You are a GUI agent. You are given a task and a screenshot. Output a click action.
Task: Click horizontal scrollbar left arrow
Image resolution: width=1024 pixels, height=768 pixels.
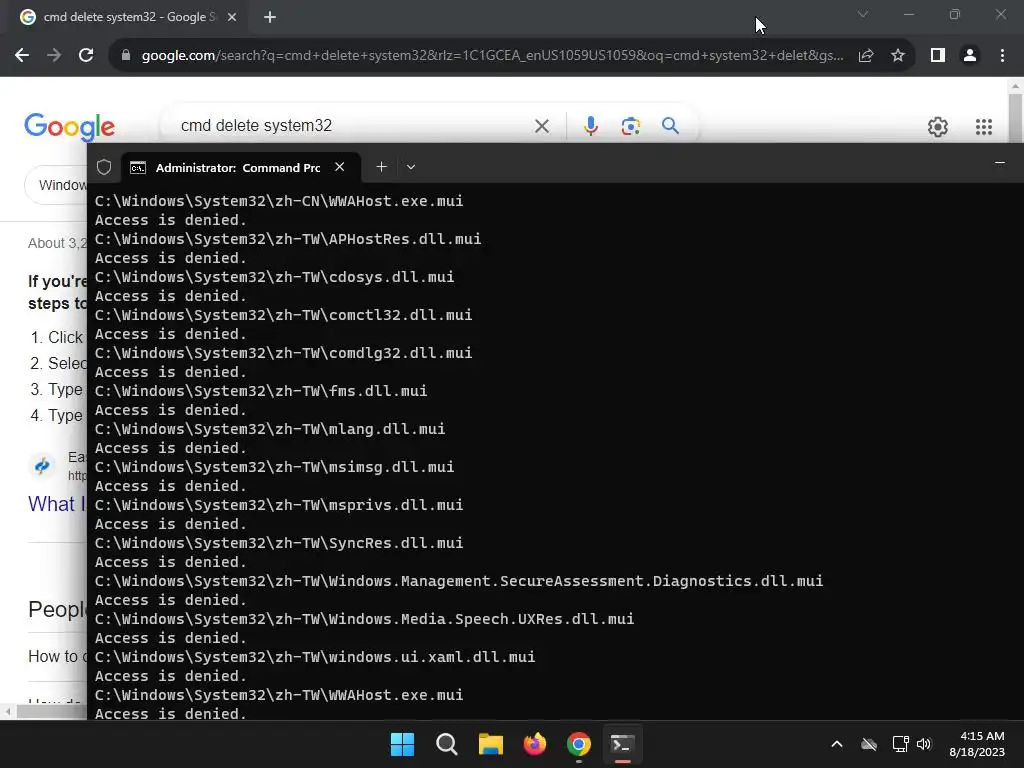pos(8,712)
